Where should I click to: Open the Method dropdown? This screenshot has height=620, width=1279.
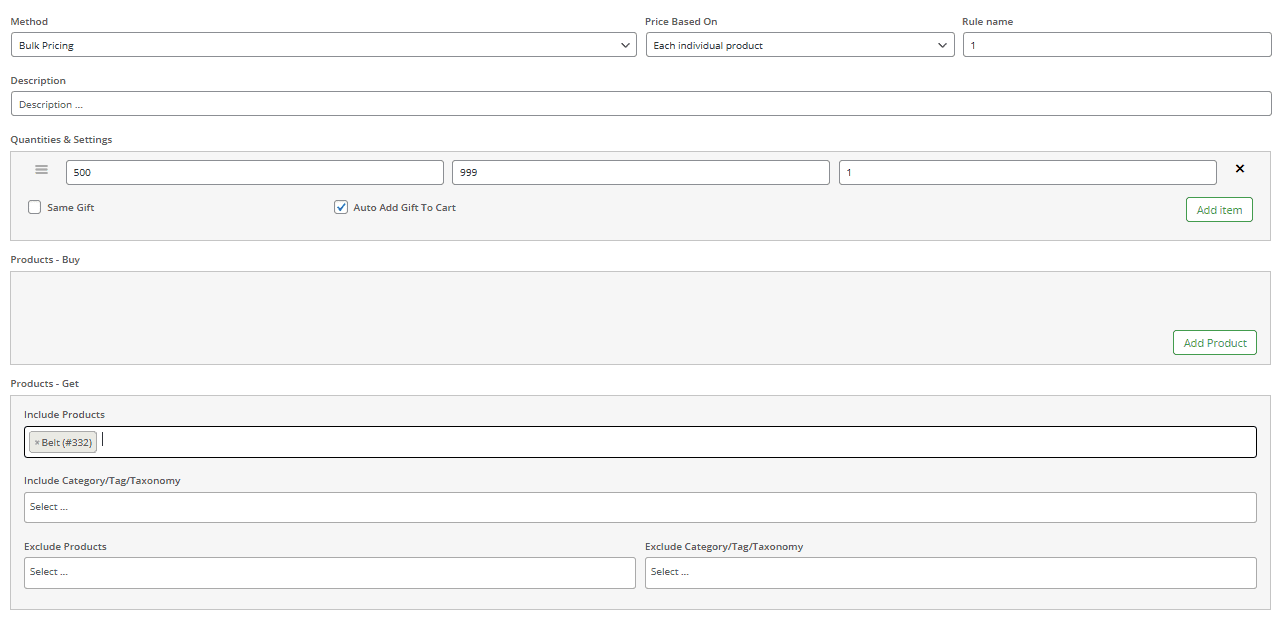tap(323, 45)
